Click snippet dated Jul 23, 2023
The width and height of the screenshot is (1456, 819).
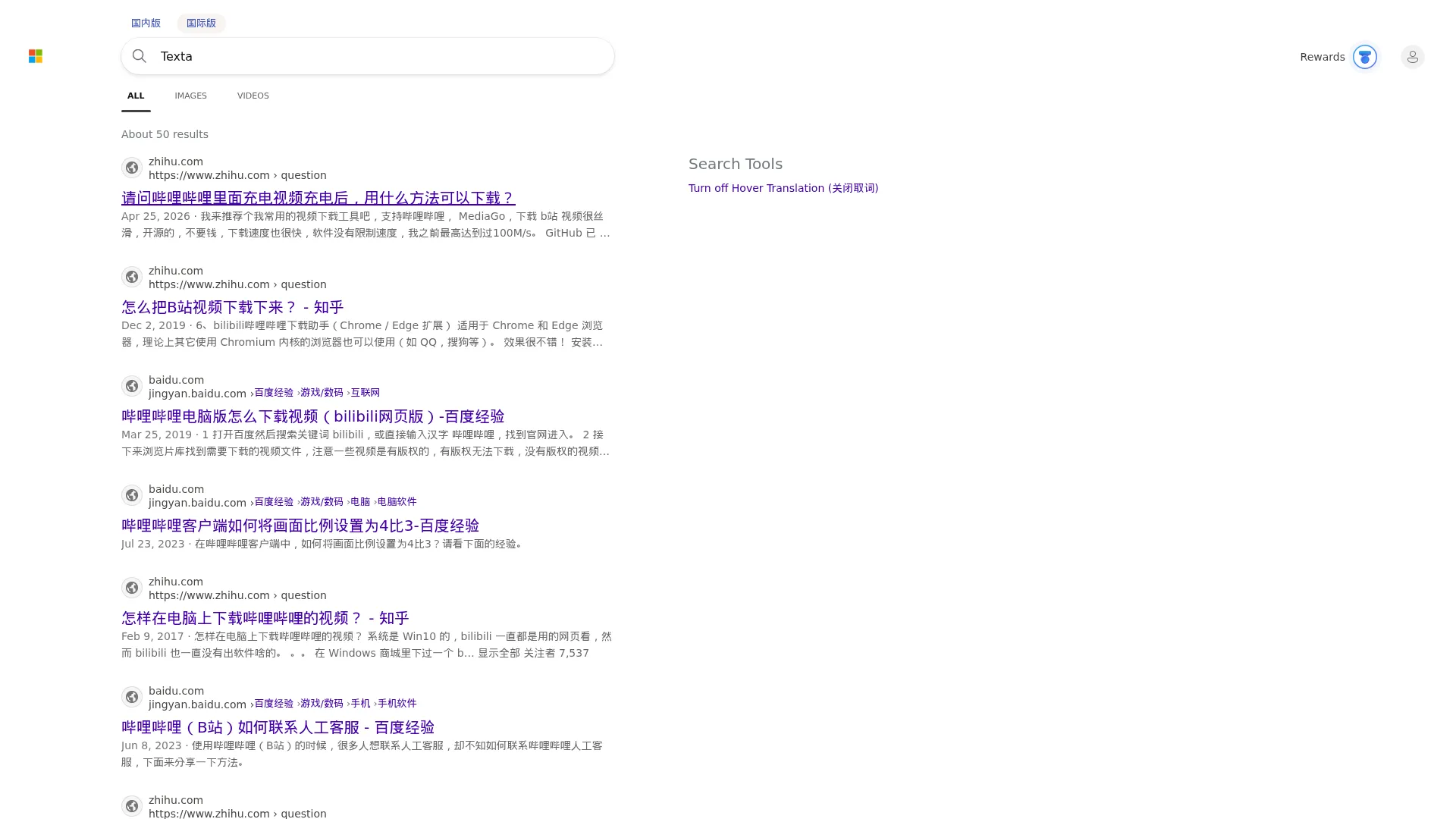coord(323,544)
